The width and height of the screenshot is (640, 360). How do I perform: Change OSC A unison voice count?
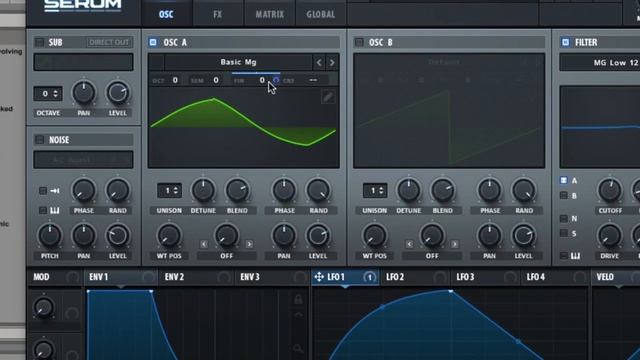(169, 191)
